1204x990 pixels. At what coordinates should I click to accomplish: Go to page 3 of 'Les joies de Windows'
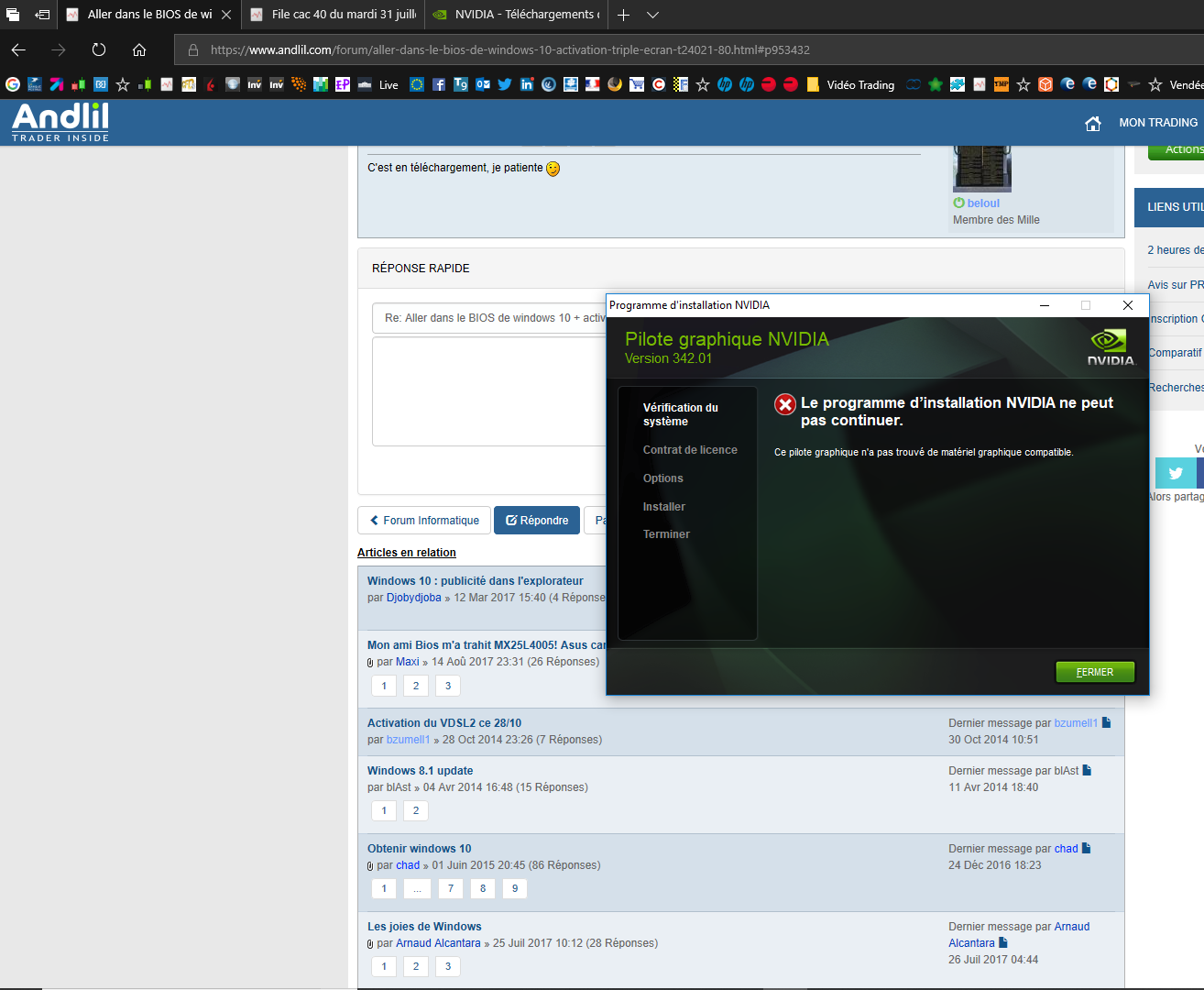pyautogui.click(x=448, y=966)
